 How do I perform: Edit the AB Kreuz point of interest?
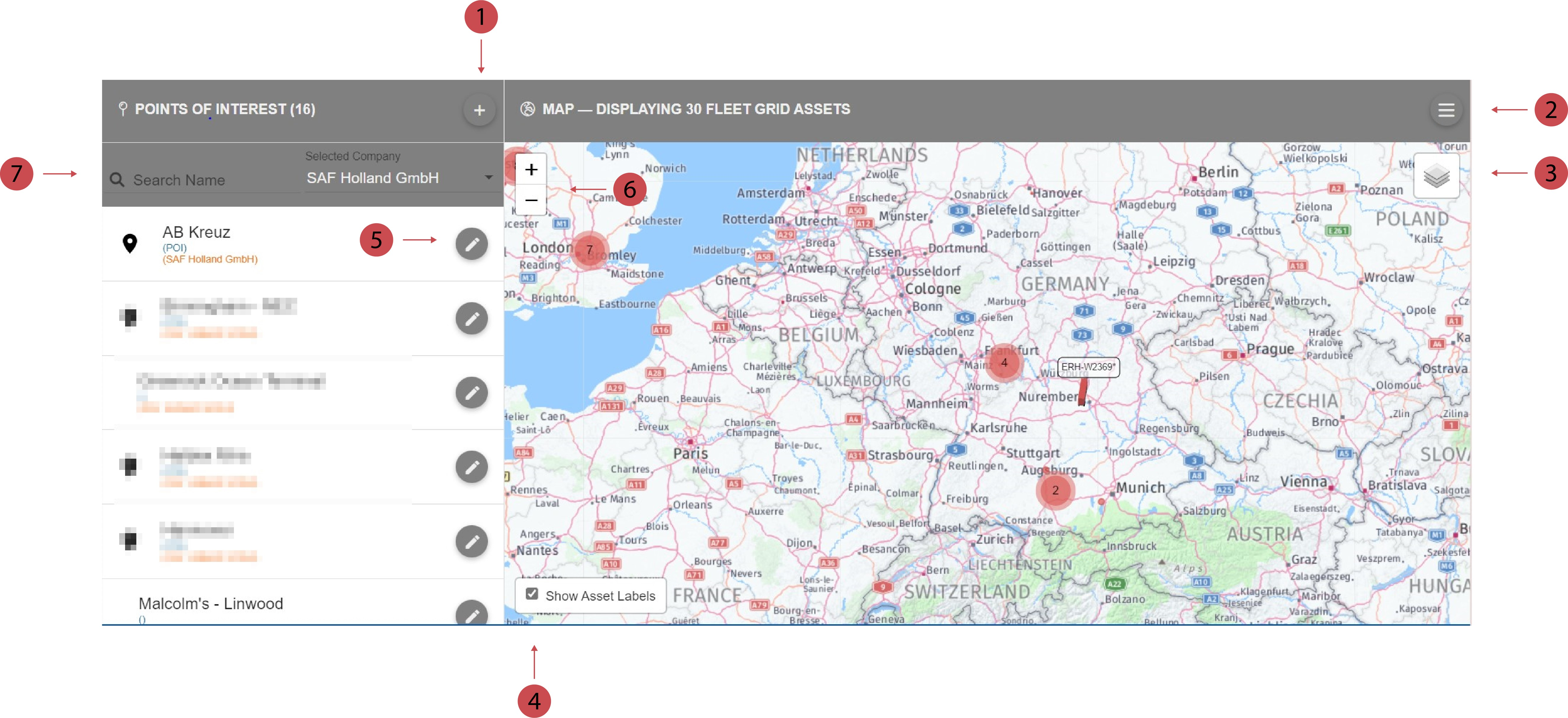[472, 244]
